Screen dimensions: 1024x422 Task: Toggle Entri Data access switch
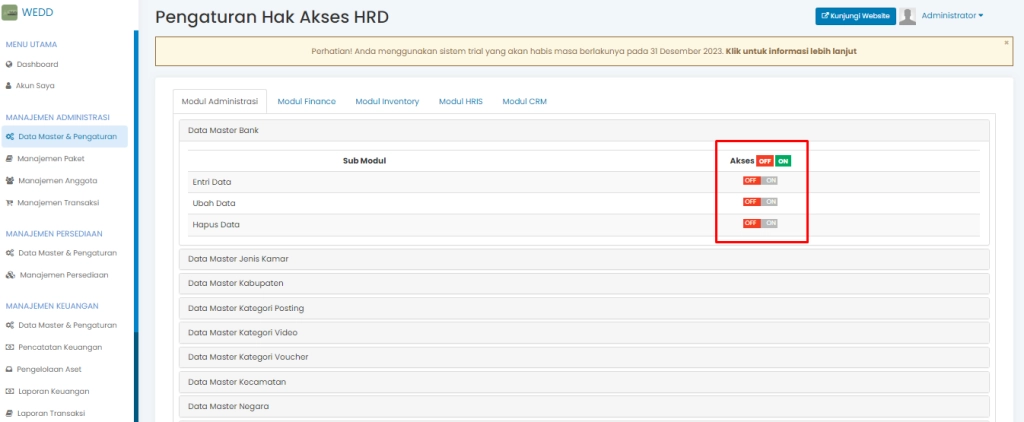click(x=760, y=181)
